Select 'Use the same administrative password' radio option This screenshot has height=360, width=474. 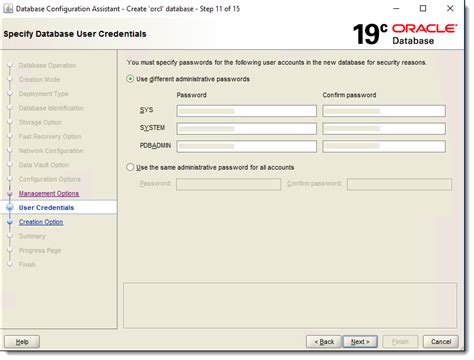coord(130,167)
